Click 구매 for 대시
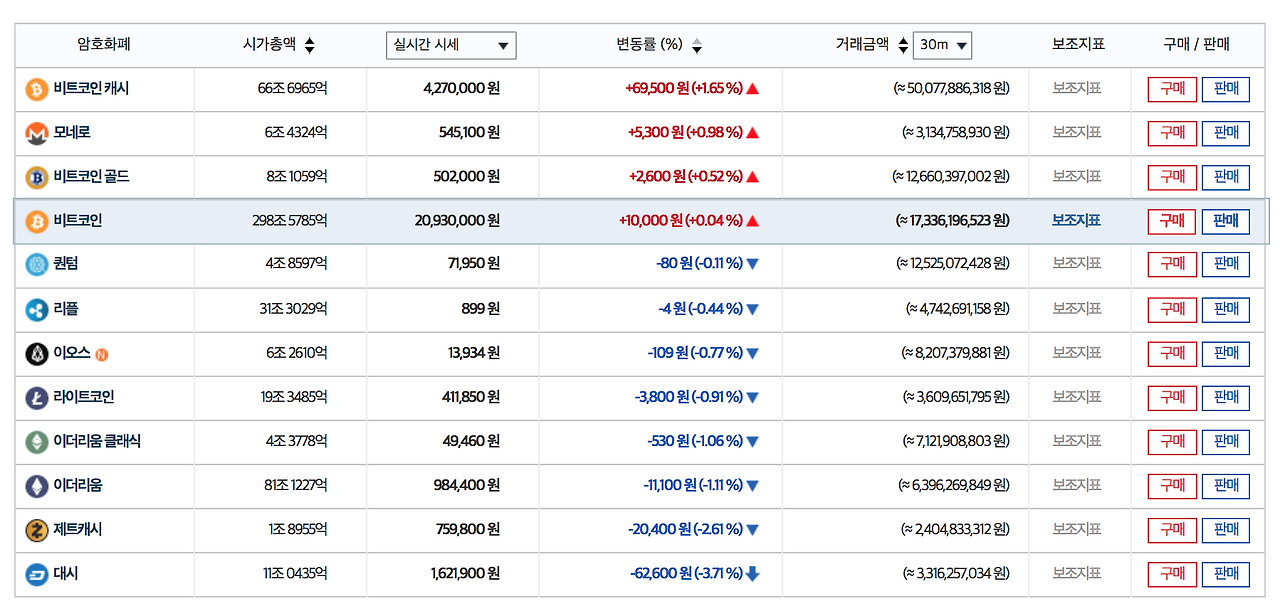This screenshot has width=1280, height=616. pyautogui.click(x=1172, y=574)
